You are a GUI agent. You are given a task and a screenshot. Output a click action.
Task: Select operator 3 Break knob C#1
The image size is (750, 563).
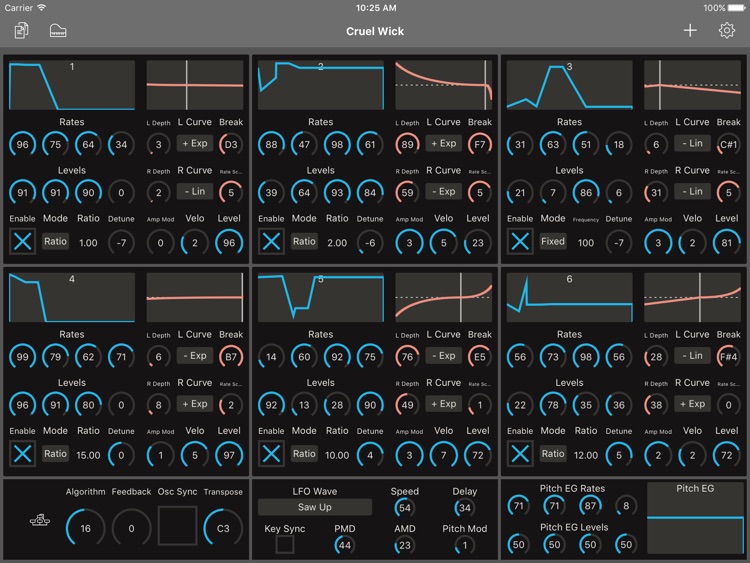tap(728, 144)
